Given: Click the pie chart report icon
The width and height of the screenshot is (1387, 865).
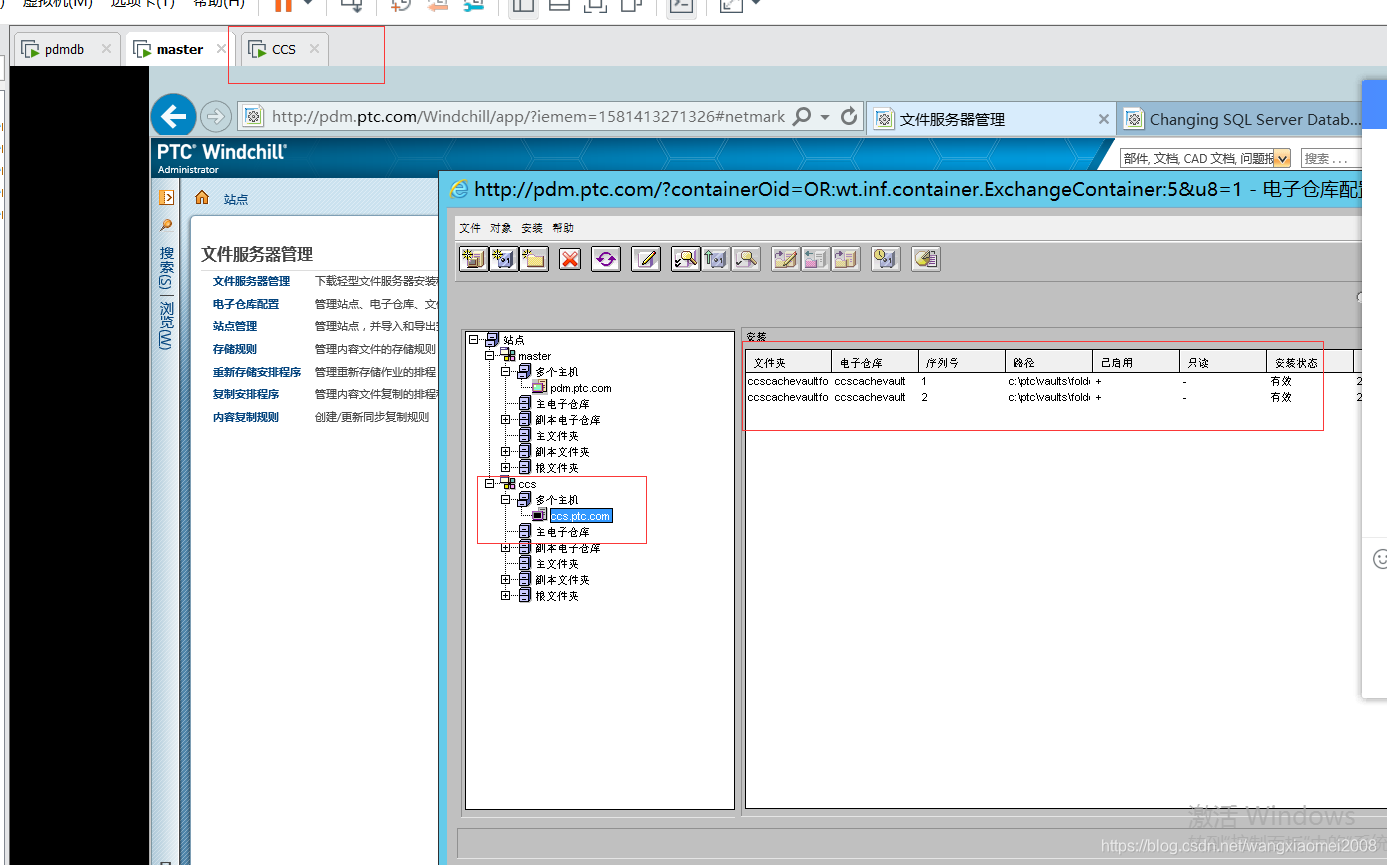Looking at the screenshot, I should pos(926,259).
